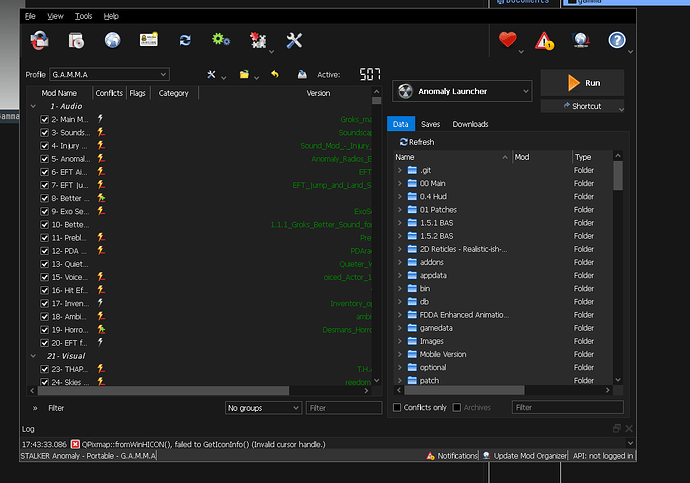The height and width of the screenshot is (483, 690).
Task: Expand the gamedata folder
Action: (400, 328)
